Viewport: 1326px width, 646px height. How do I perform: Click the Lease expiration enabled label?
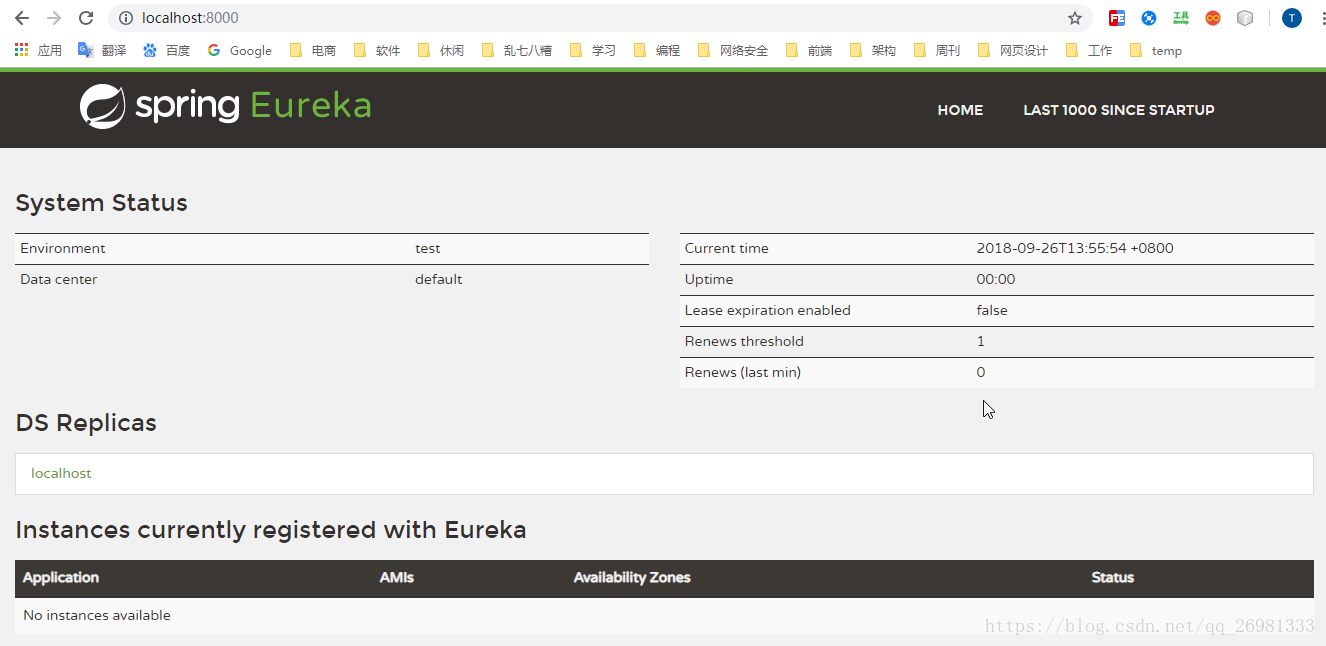(768, 310)
